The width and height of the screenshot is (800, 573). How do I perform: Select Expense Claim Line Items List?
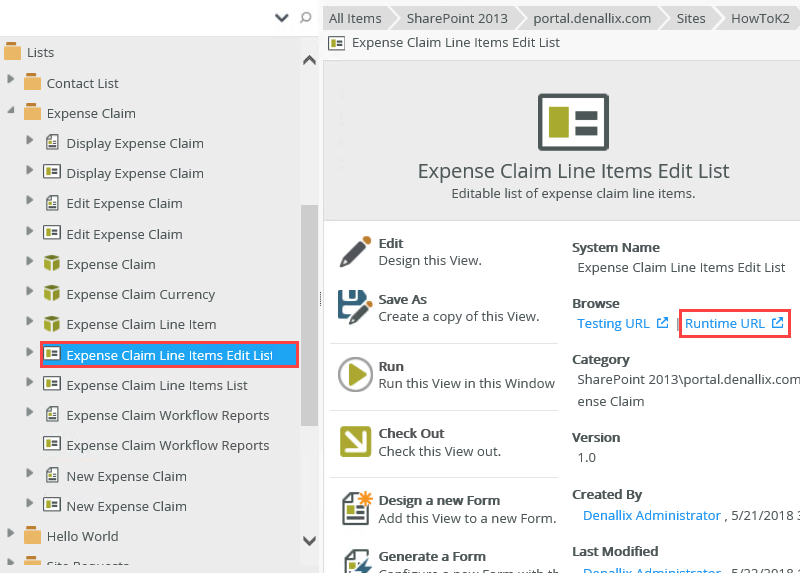(157, 385)
